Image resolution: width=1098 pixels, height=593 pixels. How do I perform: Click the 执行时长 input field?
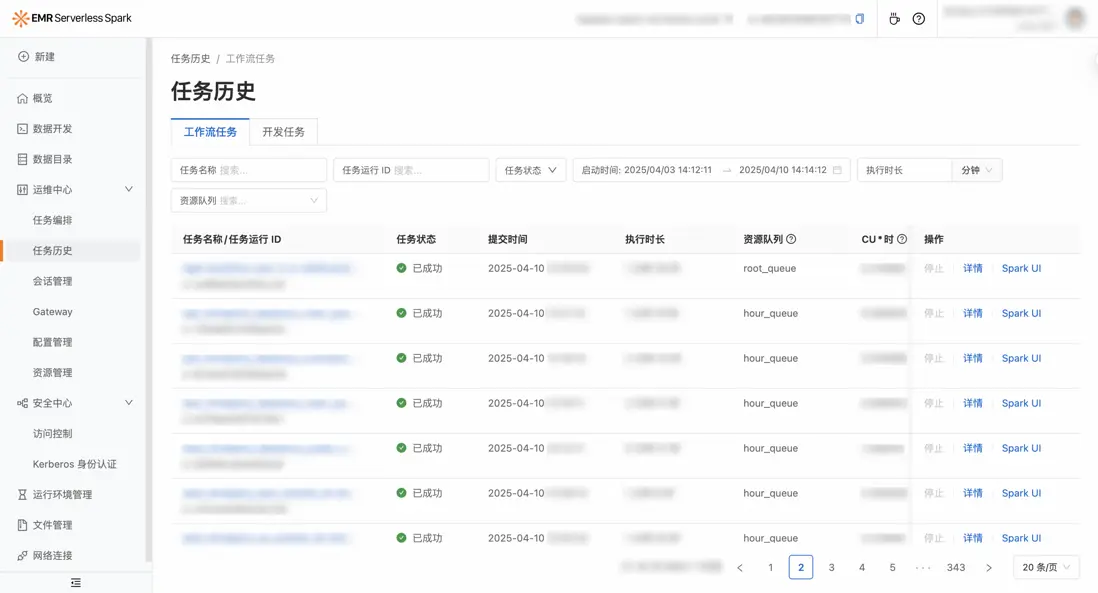point(905,170)
